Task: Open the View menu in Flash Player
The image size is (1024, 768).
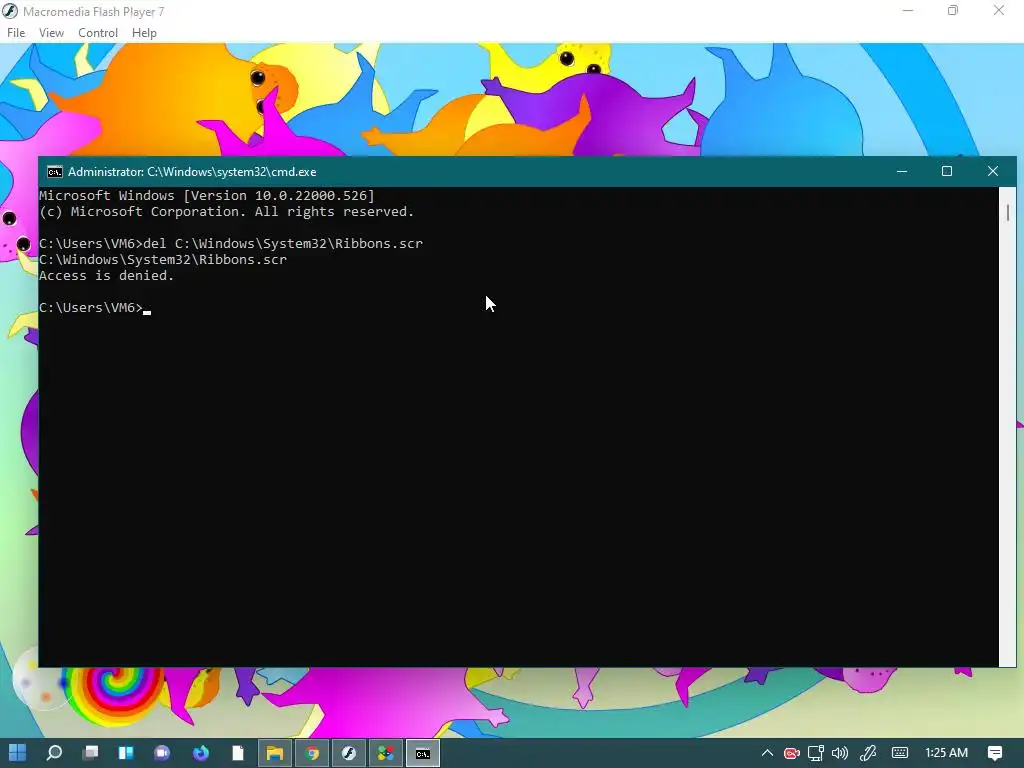Action: tap(51, 33)
